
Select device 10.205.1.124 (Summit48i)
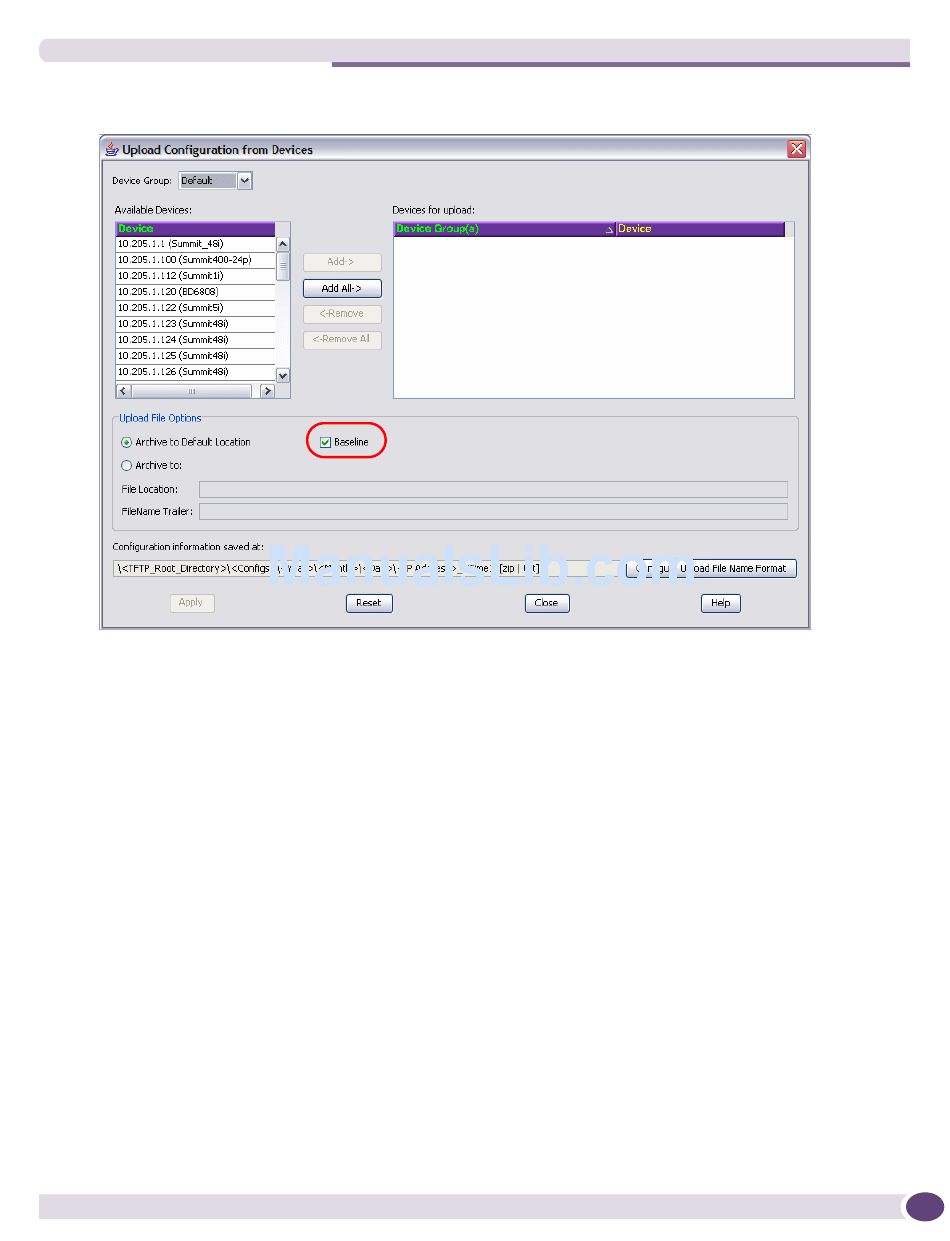pyautogui.click(x=195, y=340)
